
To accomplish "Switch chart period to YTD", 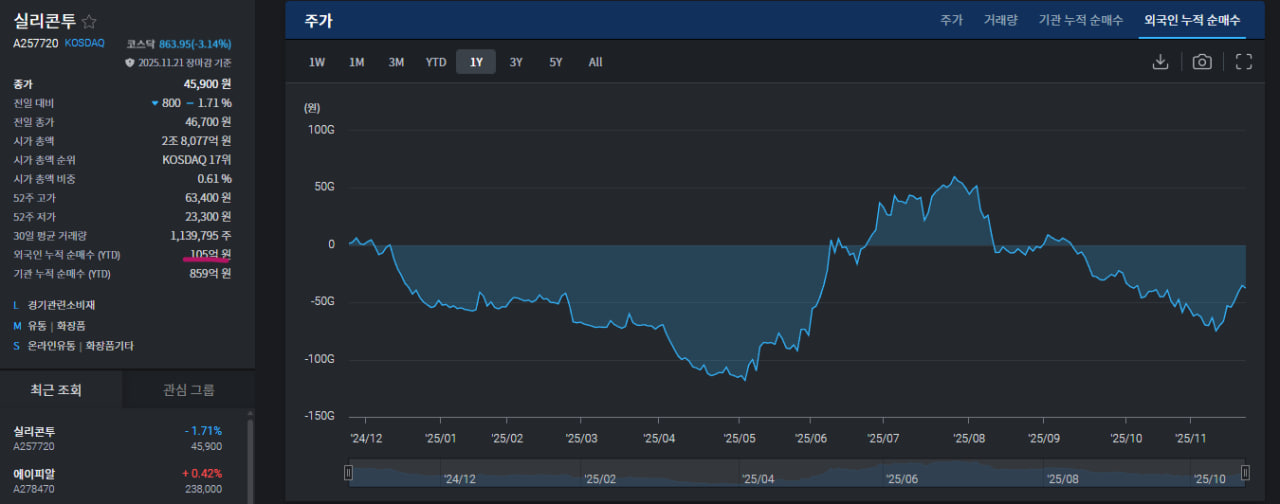I will (436, 62).
